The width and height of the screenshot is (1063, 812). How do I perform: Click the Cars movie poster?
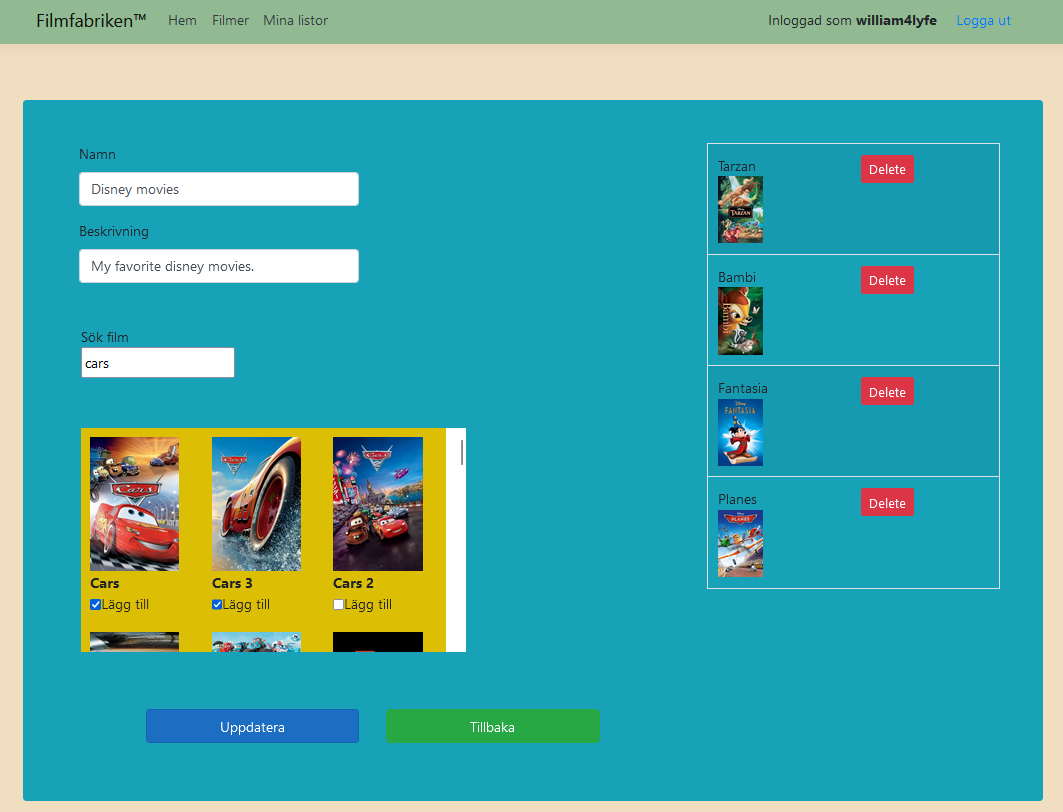pos(134,504)
